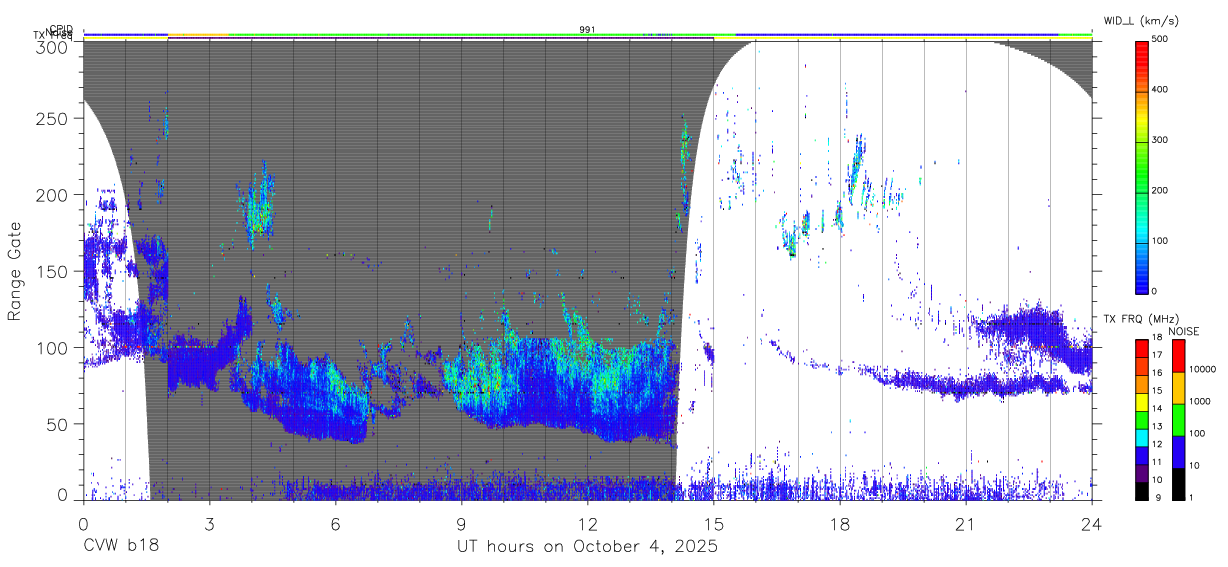1228x567 pixels.
Task: Click orange segment in top frequency bar
Action: (x=198, y=35)
